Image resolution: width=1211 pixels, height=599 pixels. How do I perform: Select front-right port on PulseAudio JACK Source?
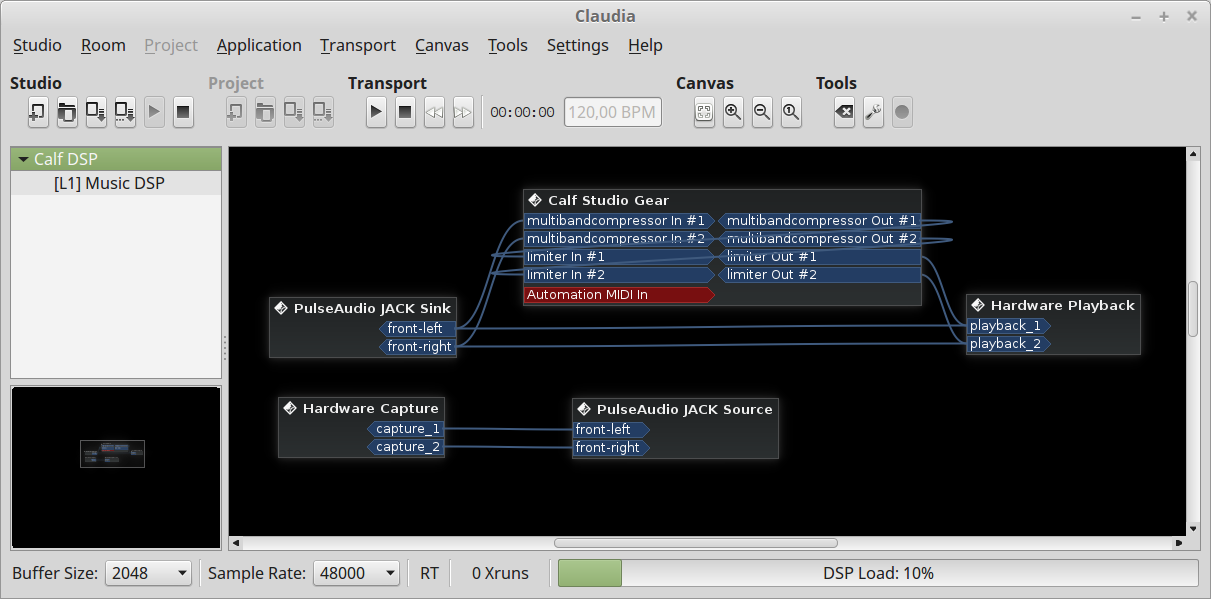(x=611, y=447)
